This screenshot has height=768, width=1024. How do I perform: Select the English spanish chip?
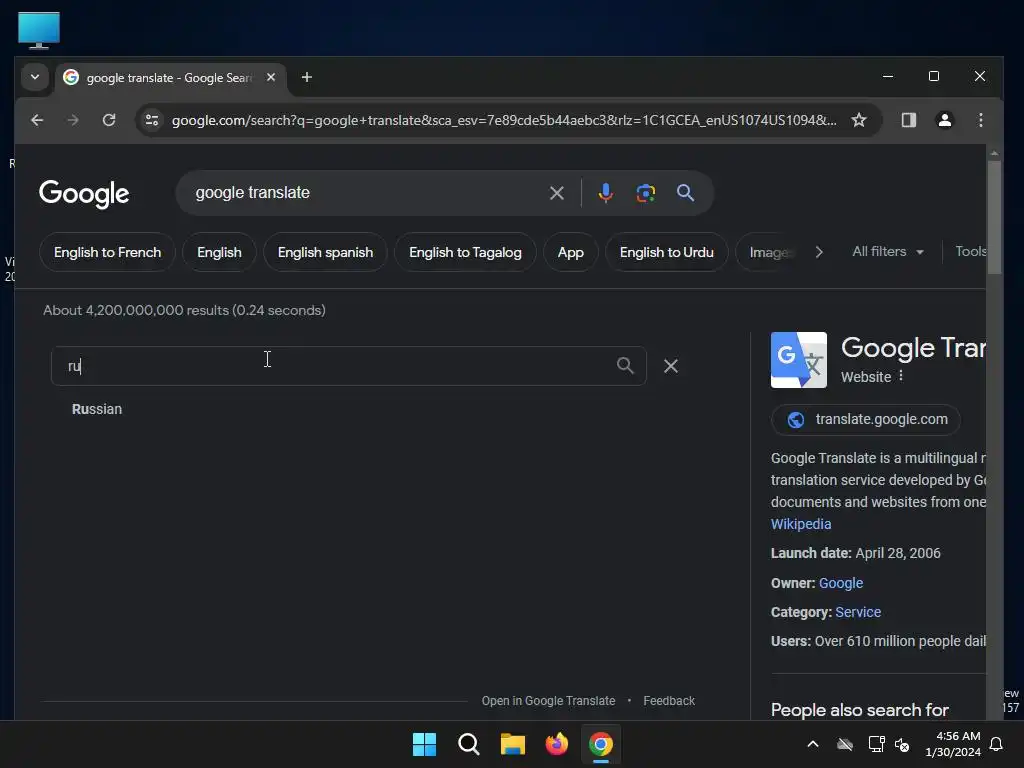click(x=325, y=252)
